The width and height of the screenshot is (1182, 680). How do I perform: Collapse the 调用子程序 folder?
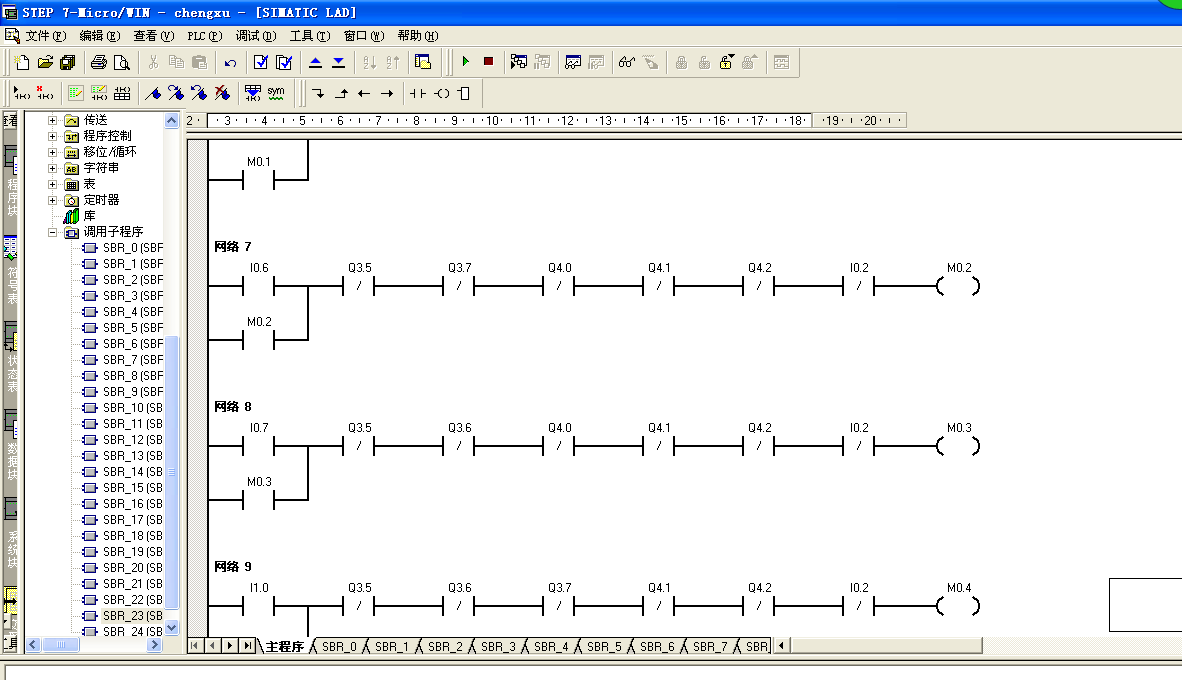coord(53,232)
